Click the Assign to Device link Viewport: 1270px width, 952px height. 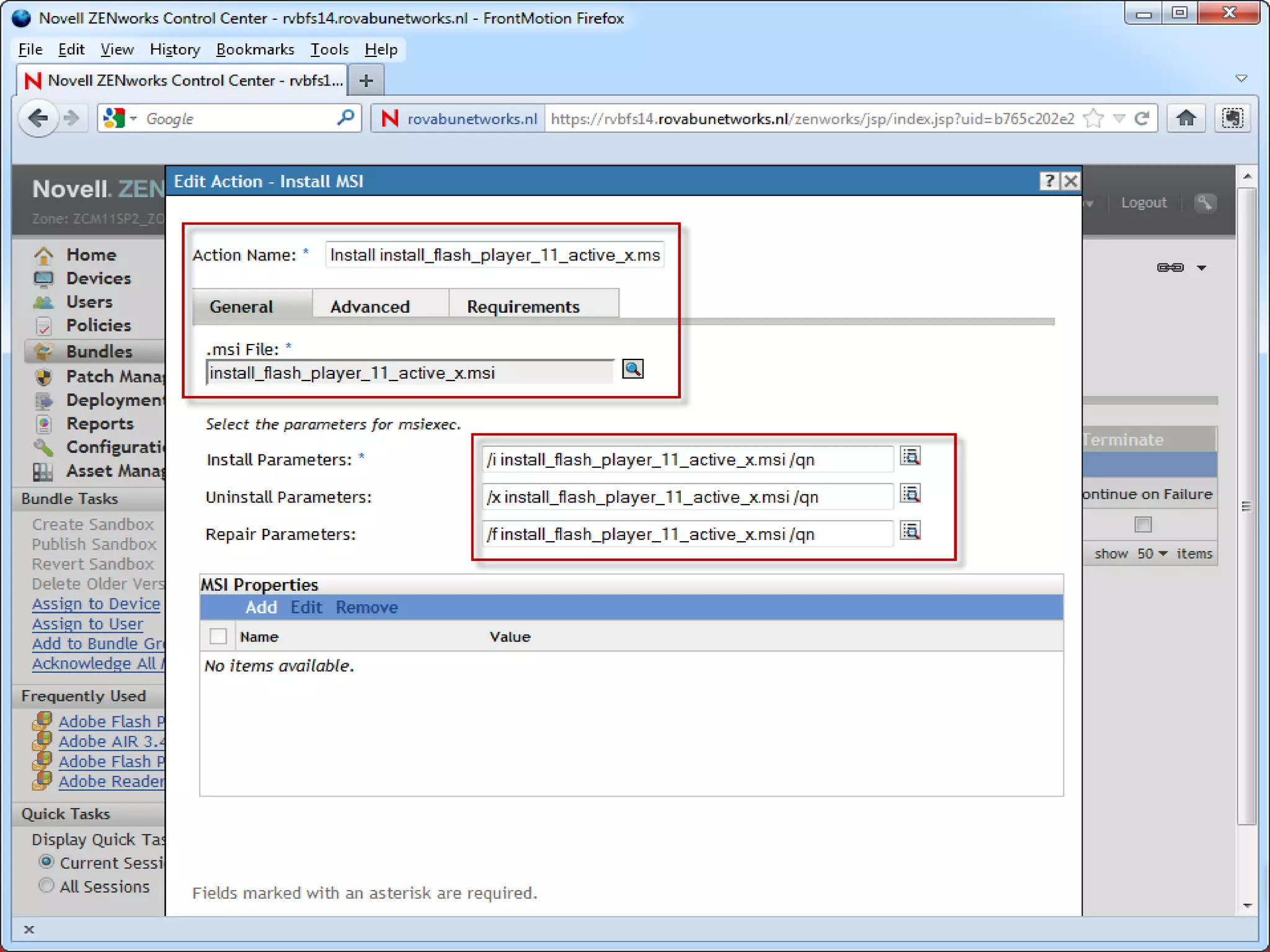tap(96, 604)
